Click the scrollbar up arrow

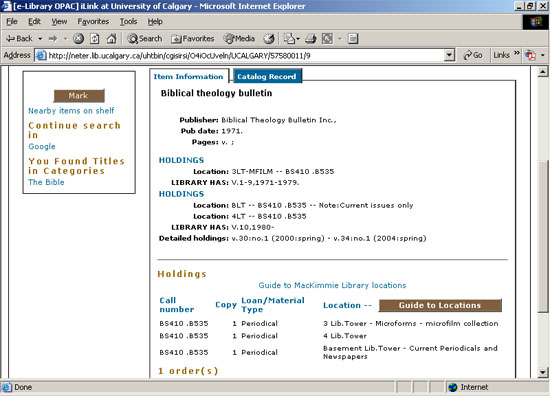coord(543,72)
